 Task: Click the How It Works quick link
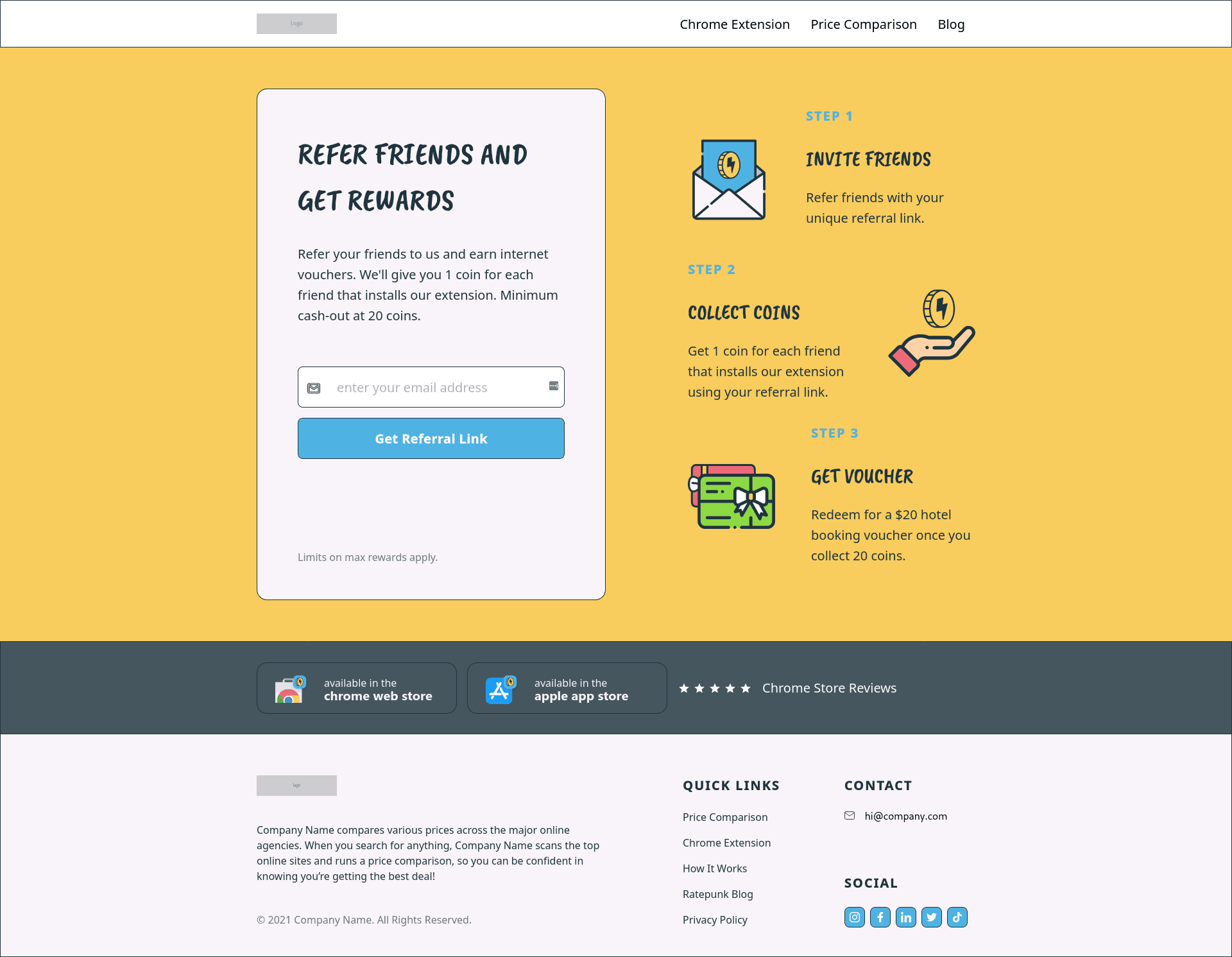tap(715, 868)
